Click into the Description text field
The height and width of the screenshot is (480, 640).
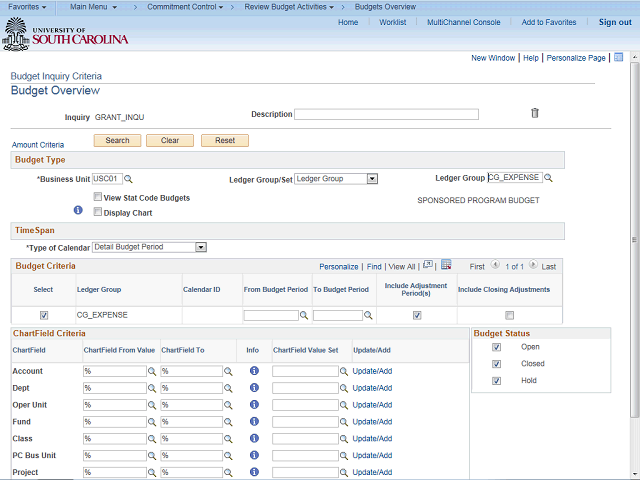[x=386, y=114]
